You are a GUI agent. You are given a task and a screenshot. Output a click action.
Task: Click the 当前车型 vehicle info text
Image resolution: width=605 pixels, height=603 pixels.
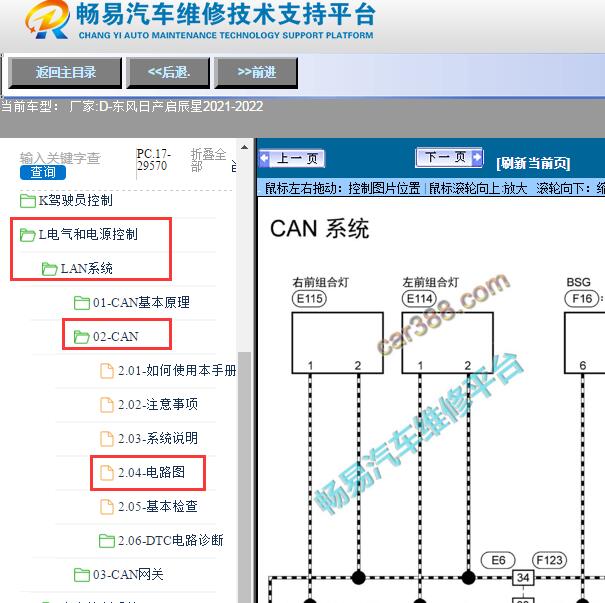point(132,106)
